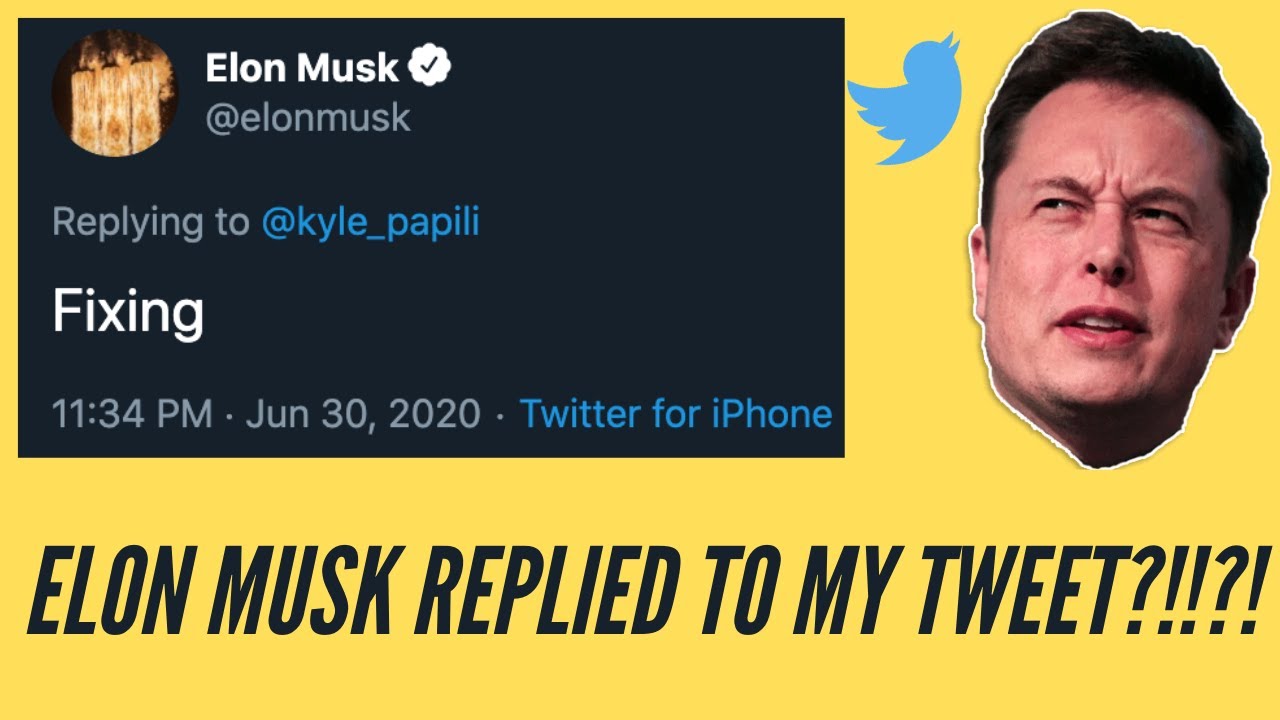This screenshot has width=1280, height=720.
Task: Click the verified checkmark badge
Action: click(x=431, y=68)
